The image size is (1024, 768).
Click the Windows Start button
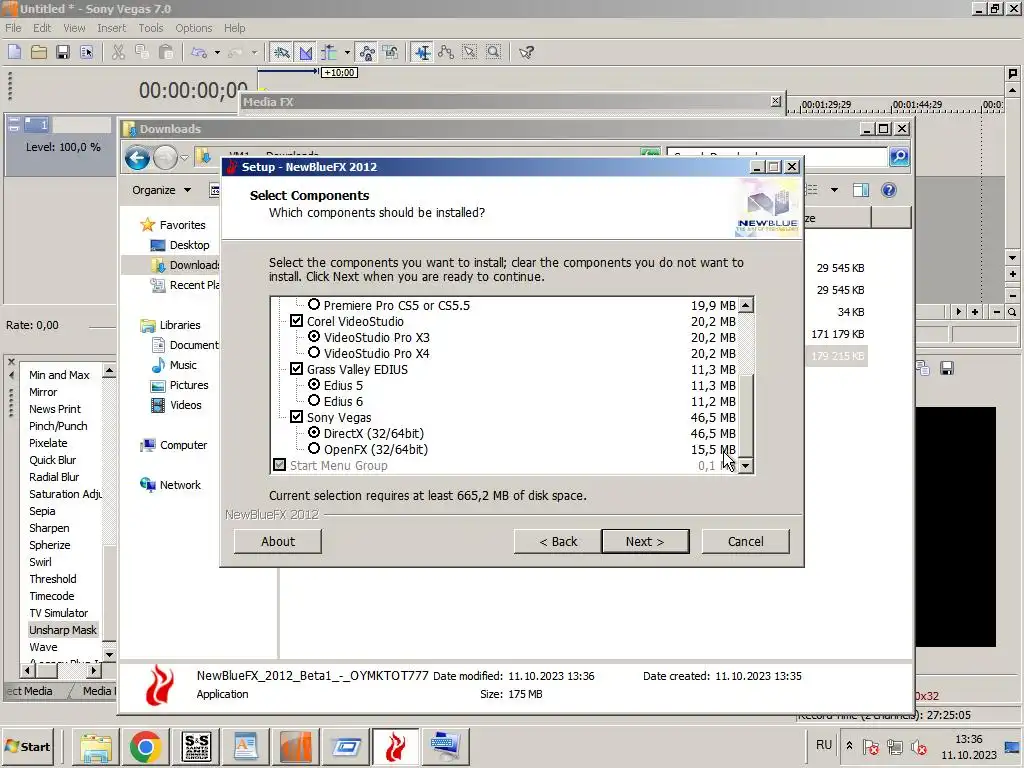pos(27,746)
